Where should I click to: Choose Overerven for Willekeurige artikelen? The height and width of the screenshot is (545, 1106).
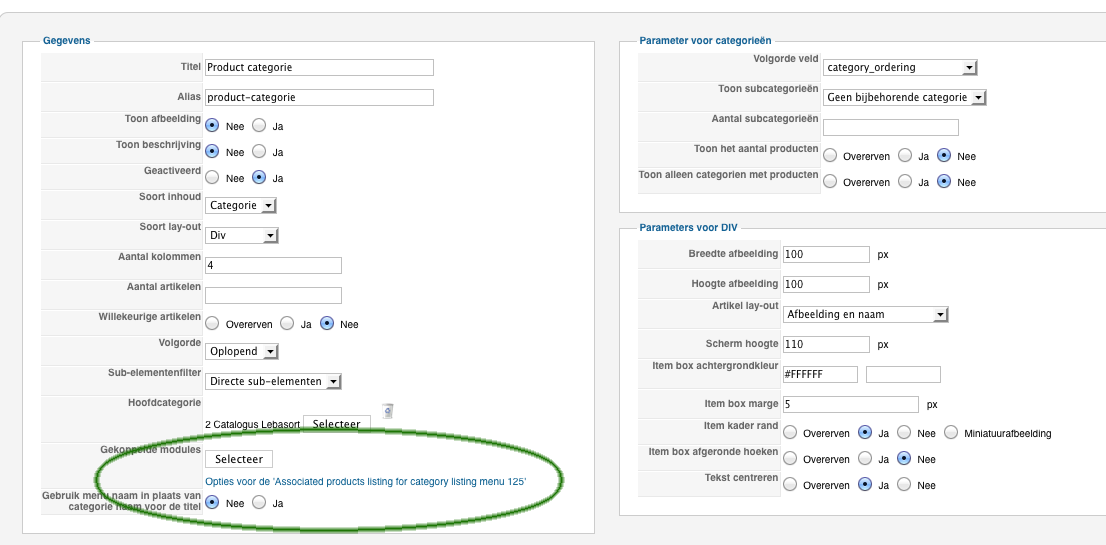click(212, 324)
